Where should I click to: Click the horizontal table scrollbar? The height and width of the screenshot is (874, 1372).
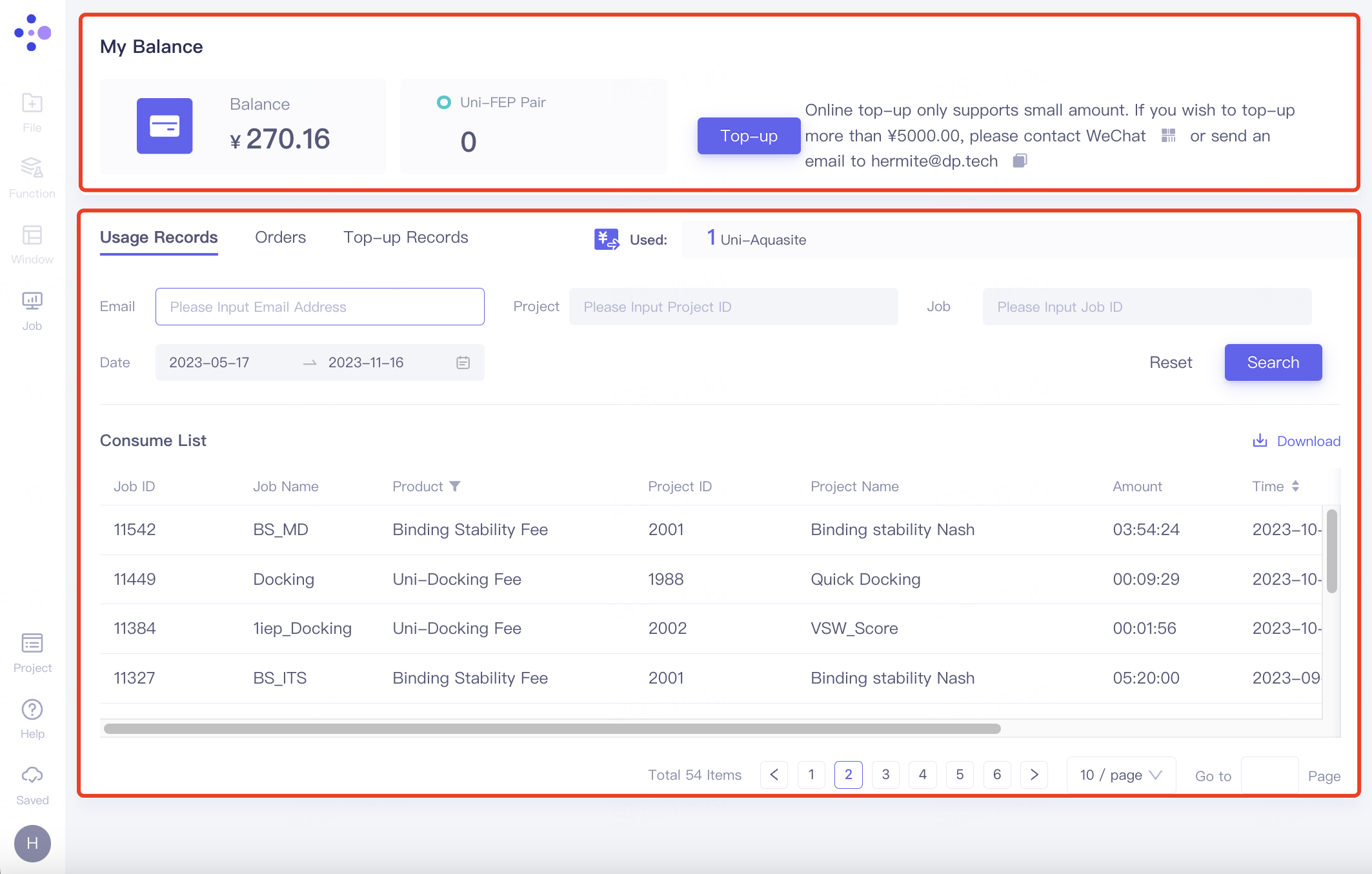coord(552,729)
